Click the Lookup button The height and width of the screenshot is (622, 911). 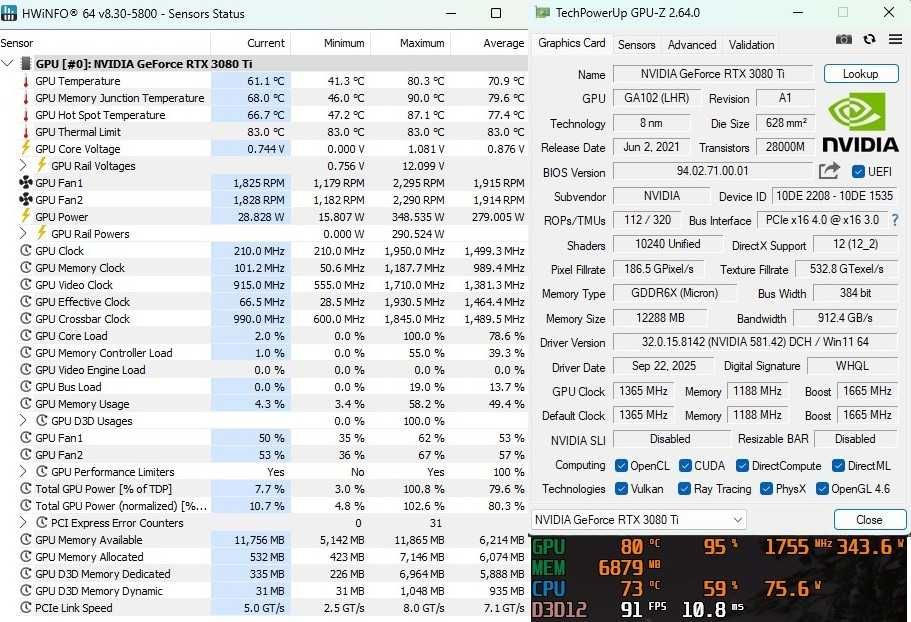(860, 74)
